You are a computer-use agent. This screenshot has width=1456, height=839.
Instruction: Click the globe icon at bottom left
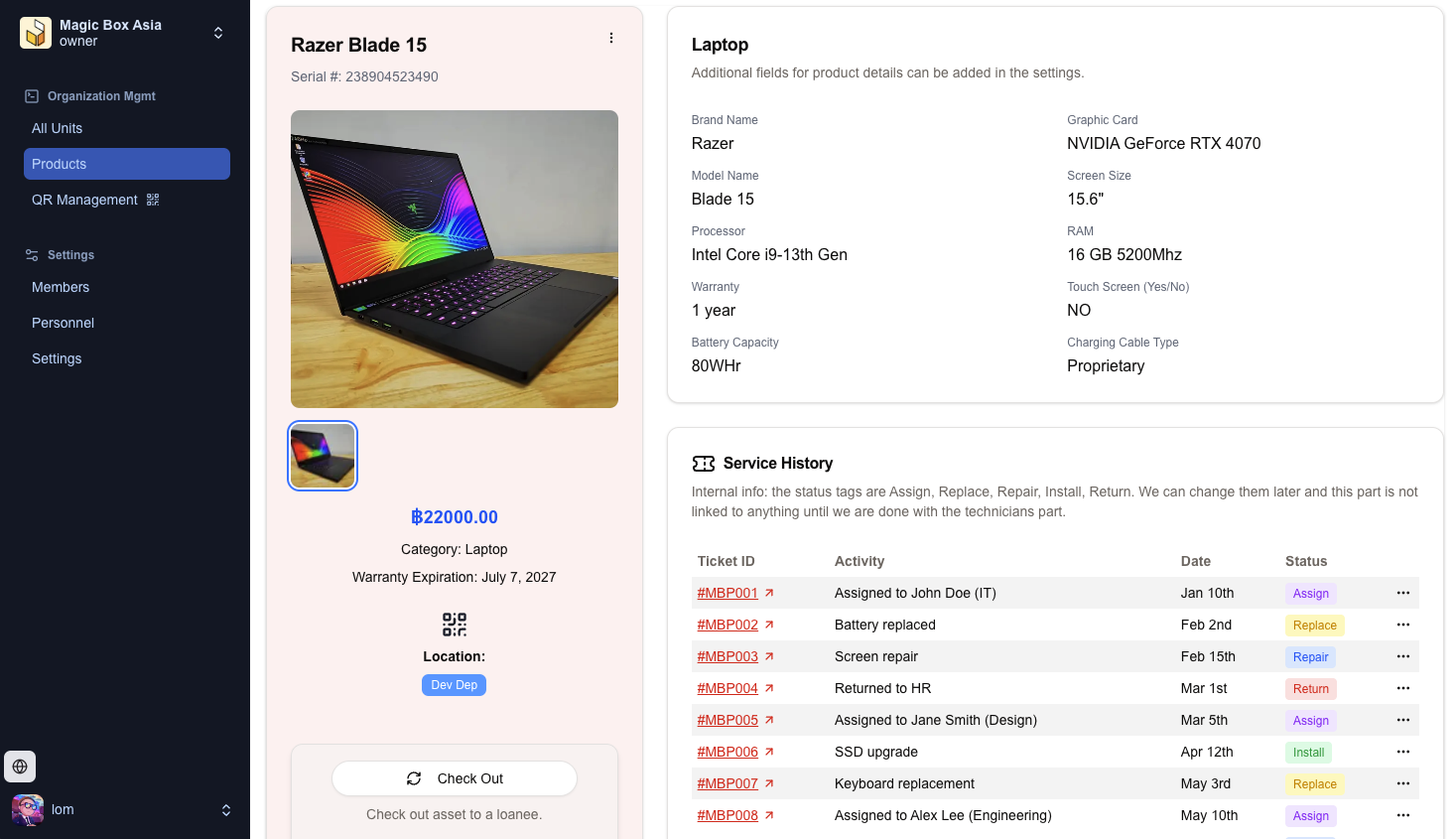click(x=20, y=766)
